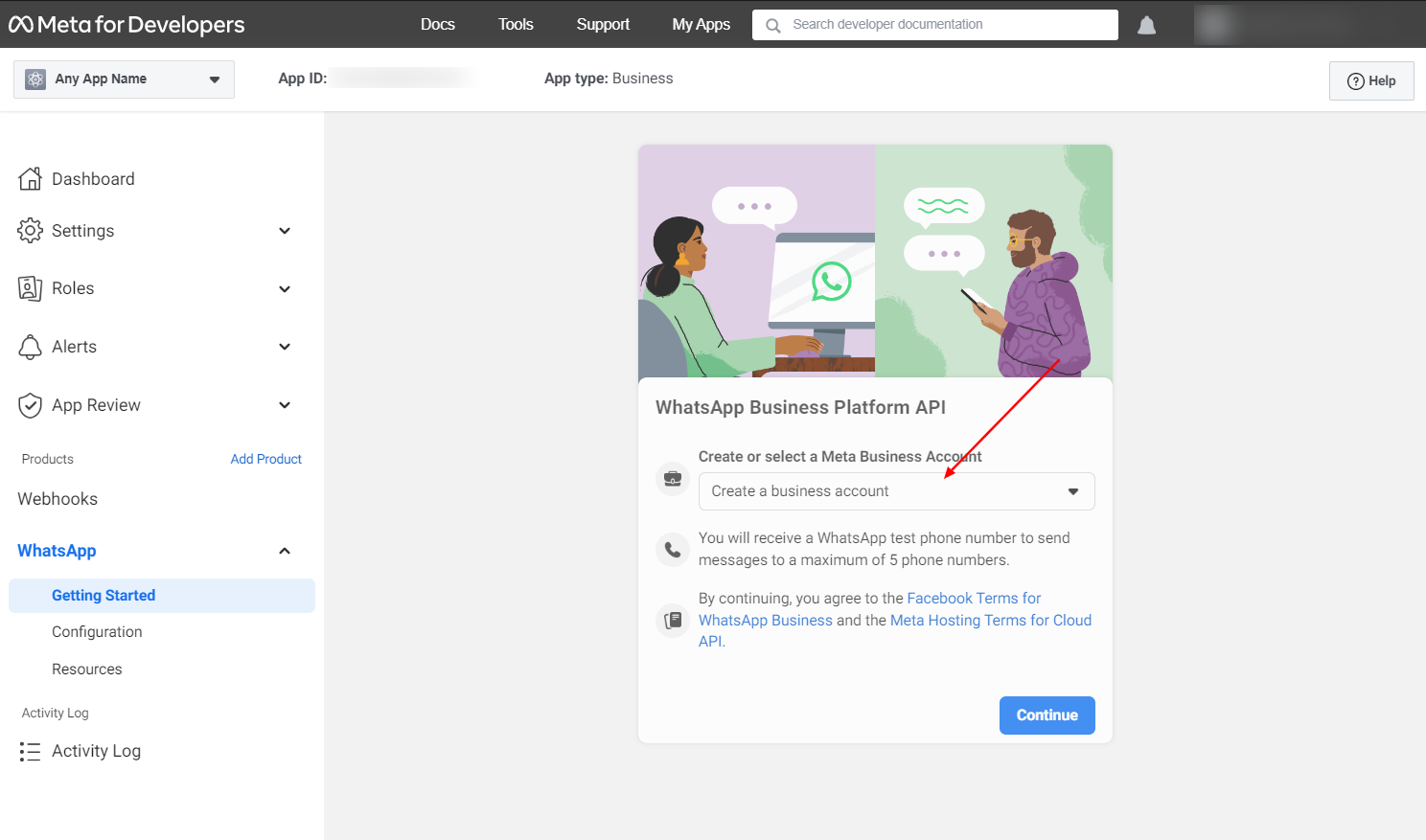Open the Tools menu

[516, 24]
